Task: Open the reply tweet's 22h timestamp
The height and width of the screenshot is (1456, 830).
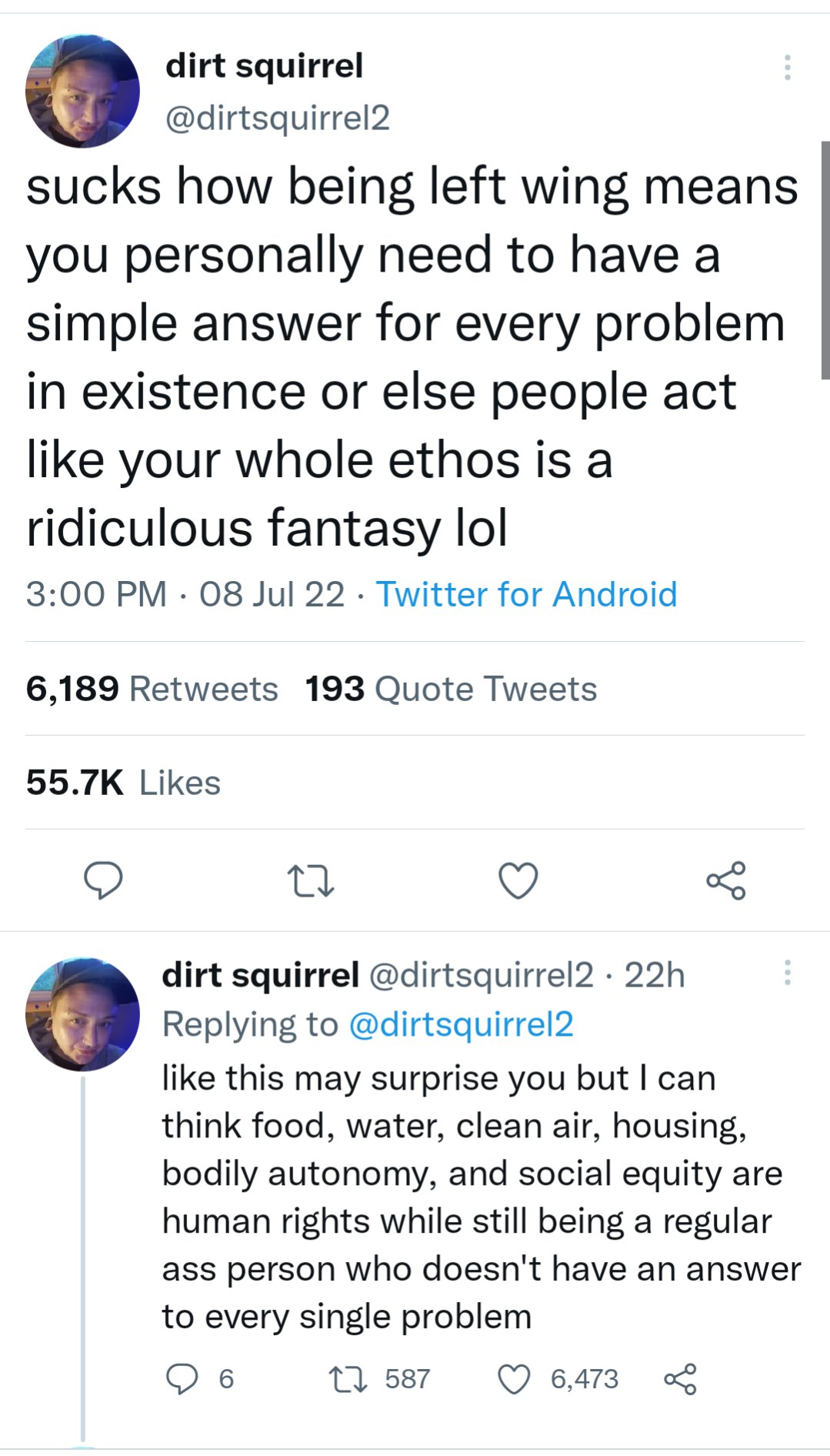Action: coord(654,975)
